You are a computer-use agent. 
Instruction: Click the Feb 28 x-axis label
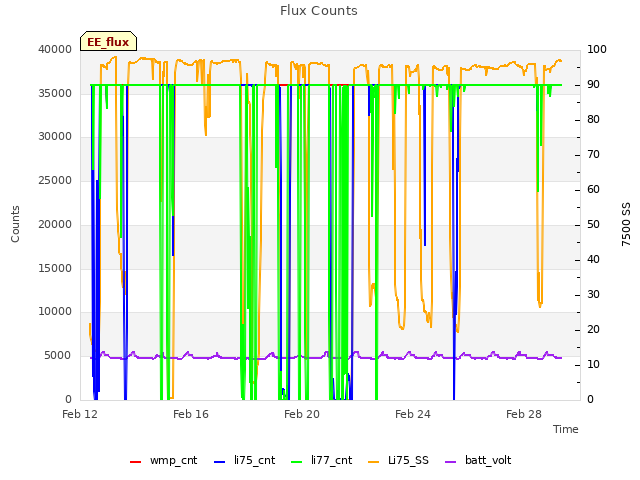524,414
